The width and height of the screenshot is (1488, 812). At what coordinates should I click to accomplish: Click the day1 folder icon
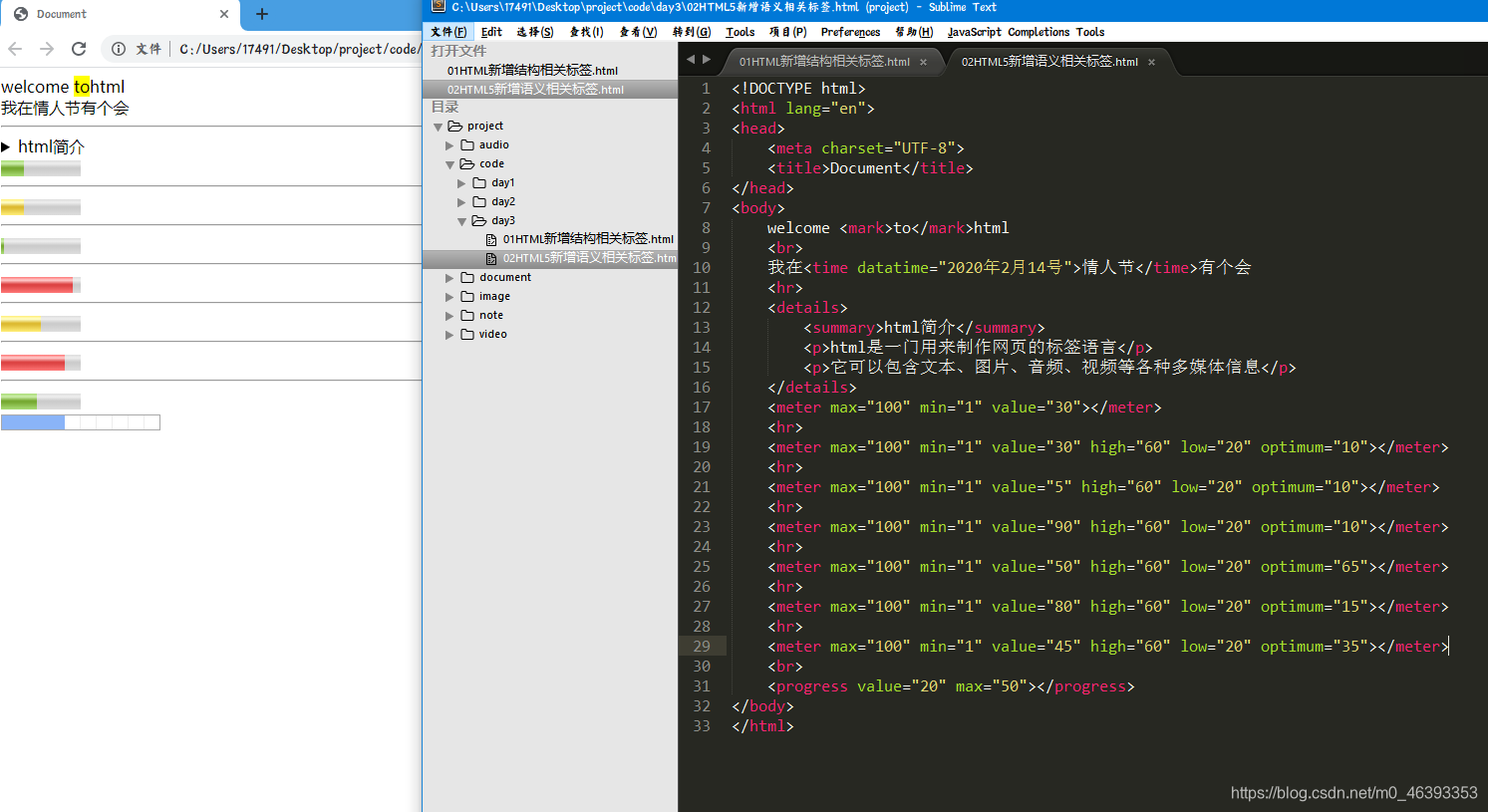(479, 182)
